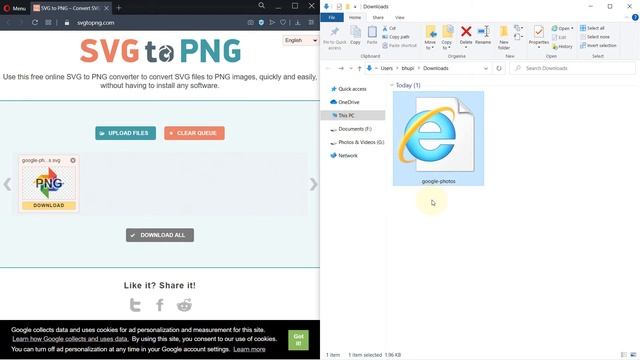Select OneDrive in navigation pane
This screenshot has height=360, width=640.
[344, 102]
